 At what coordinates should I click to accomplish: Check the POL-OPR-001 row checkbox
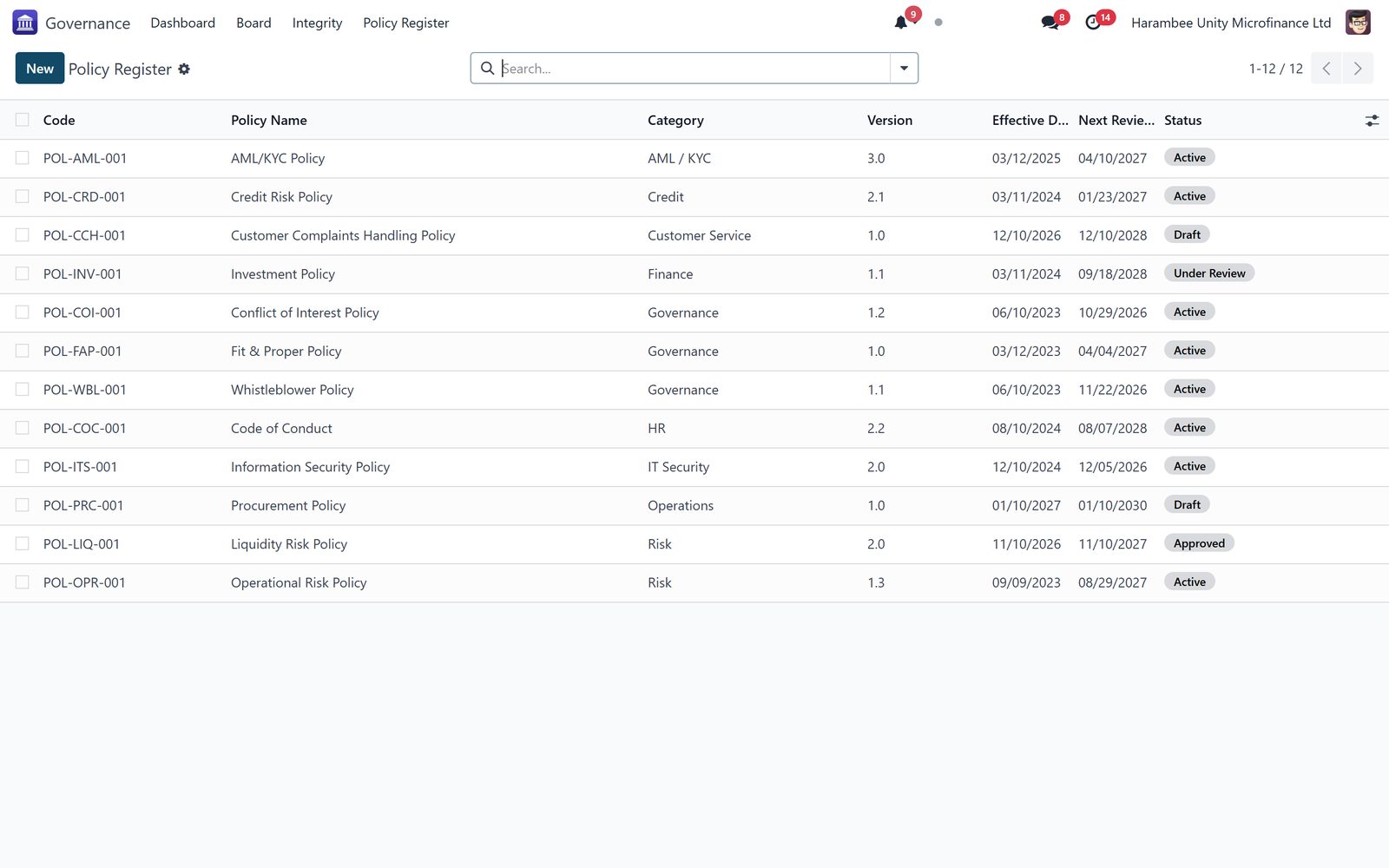coord(23,582)
